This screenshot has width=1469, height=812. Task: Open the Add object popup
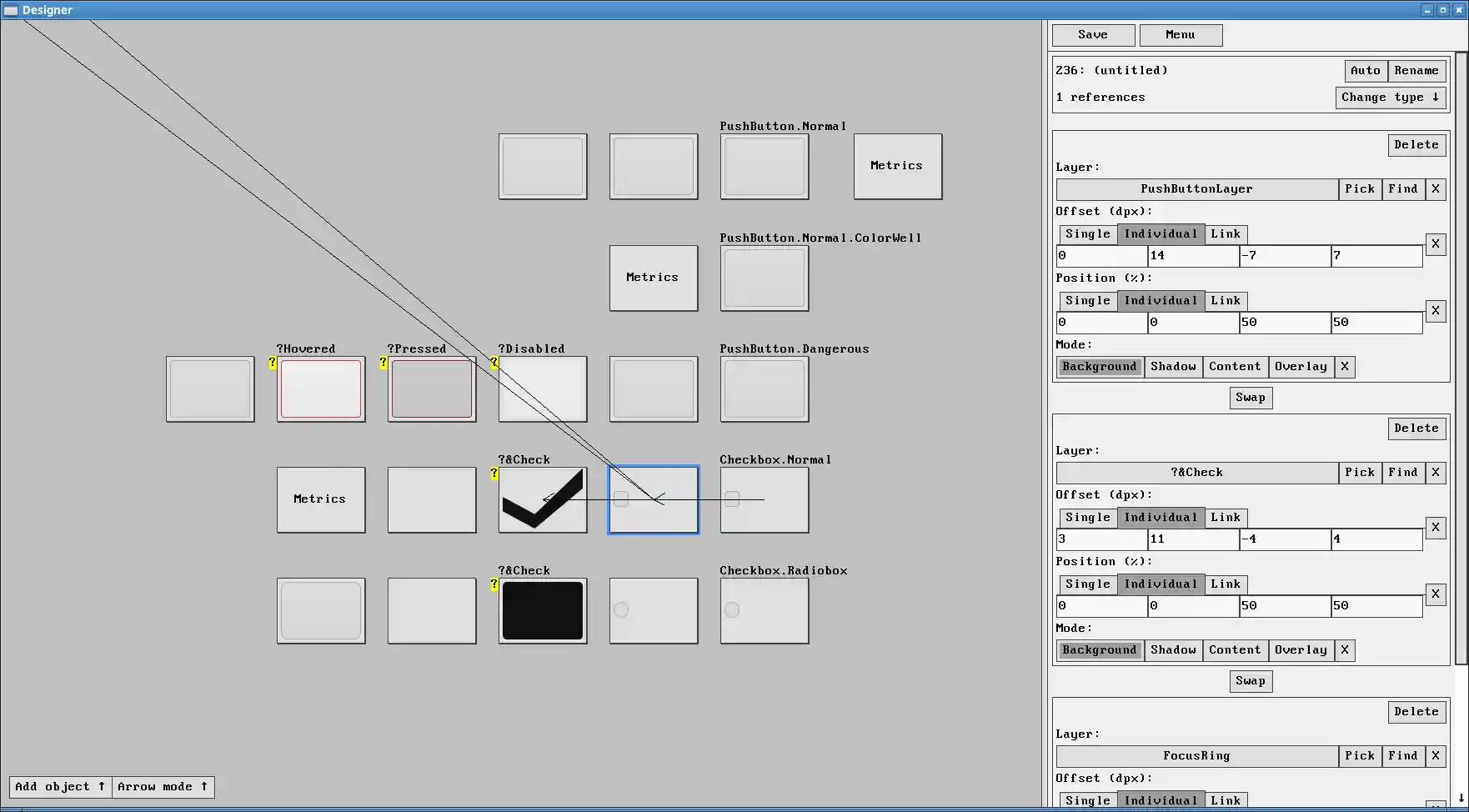pos(58,786)
